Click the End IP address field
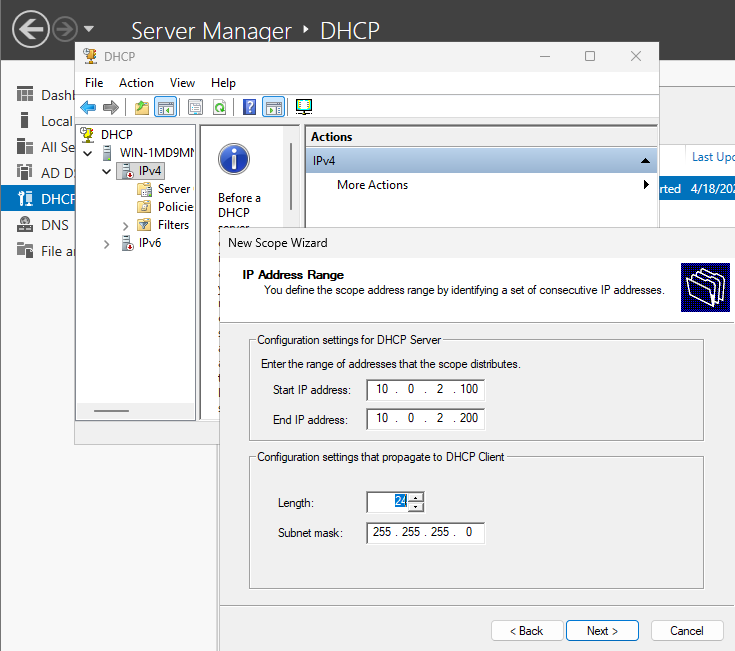Screen dimensions: 735x651 (x=426, y=419)
